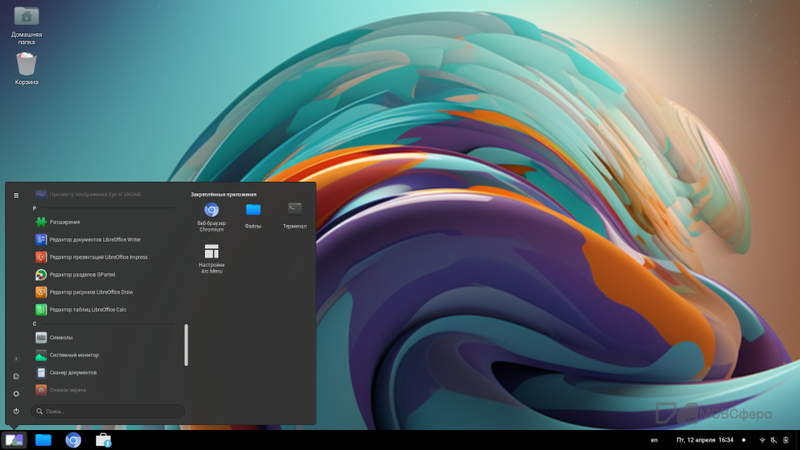Open the hamburger menu in Arc Menu
The width and height of the screenshot is (800, 450).
(16, 195)
